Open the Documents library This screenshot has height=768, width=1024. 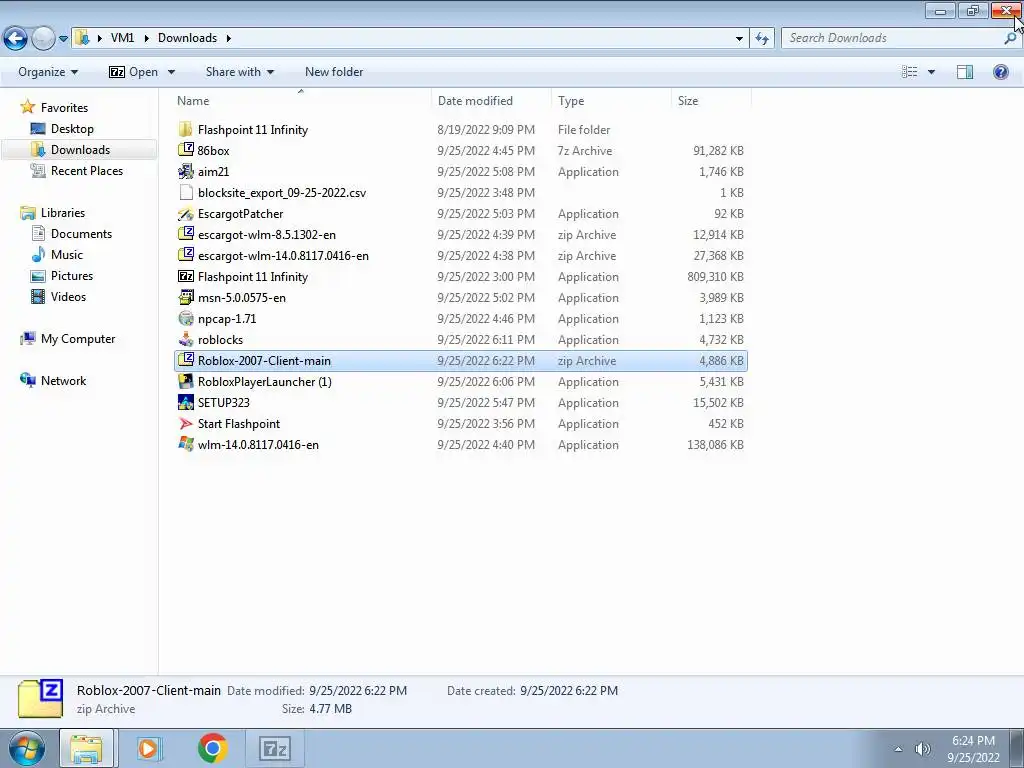point(81,234)
